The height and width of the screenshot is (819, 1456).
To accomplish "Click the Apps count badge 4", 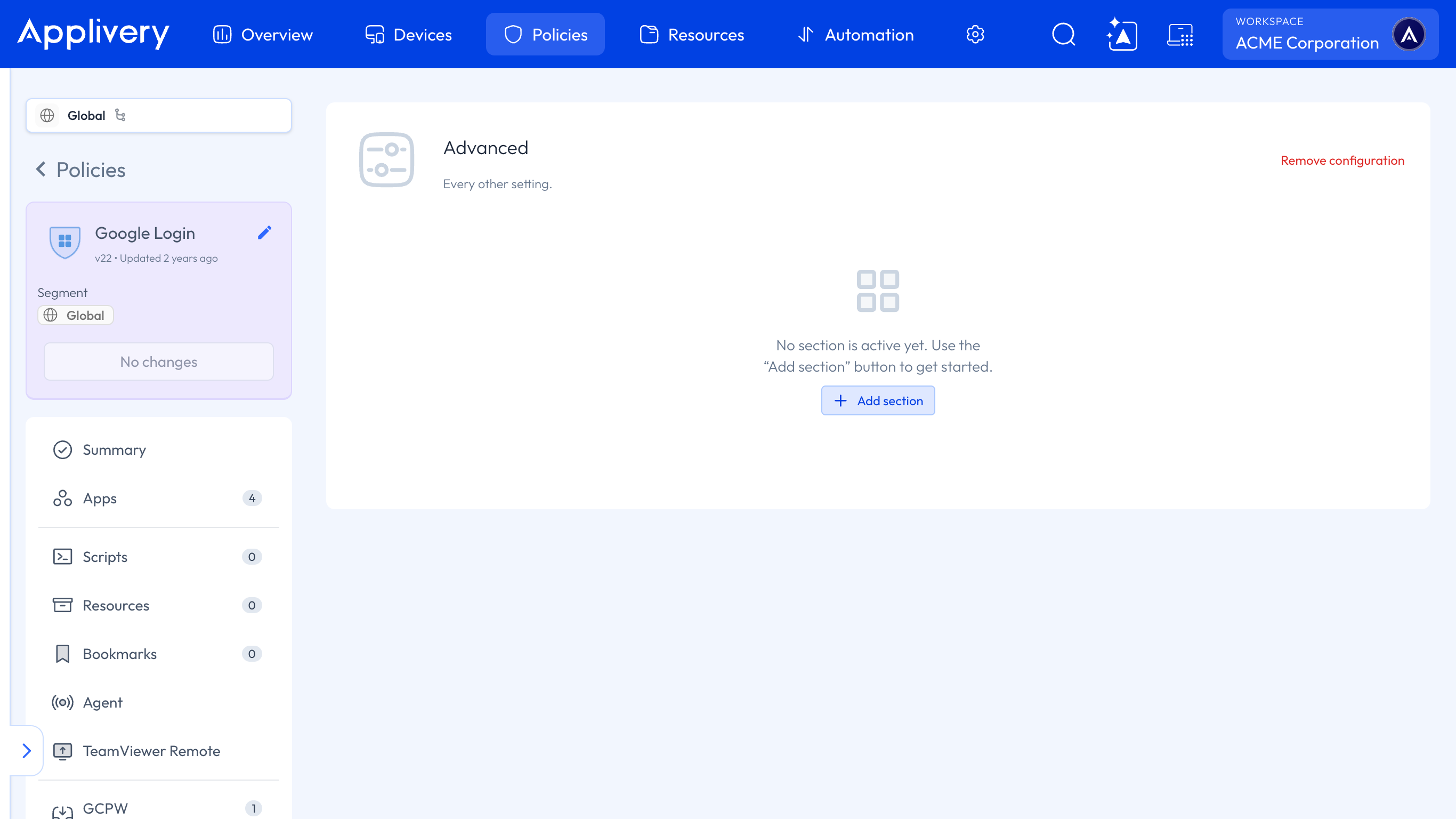I will click(x=252, y=499).
